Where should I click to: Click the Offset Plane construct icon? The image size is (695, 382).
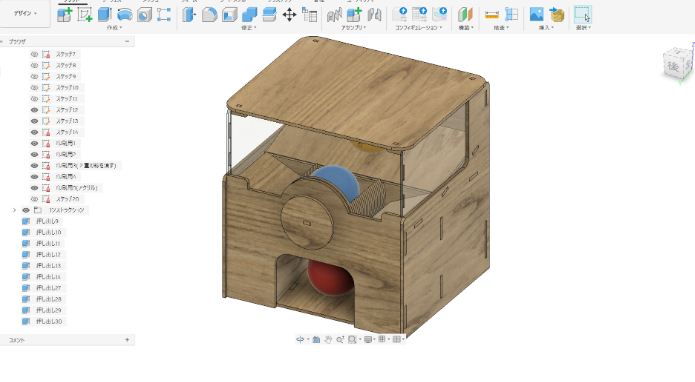(465, 15)
